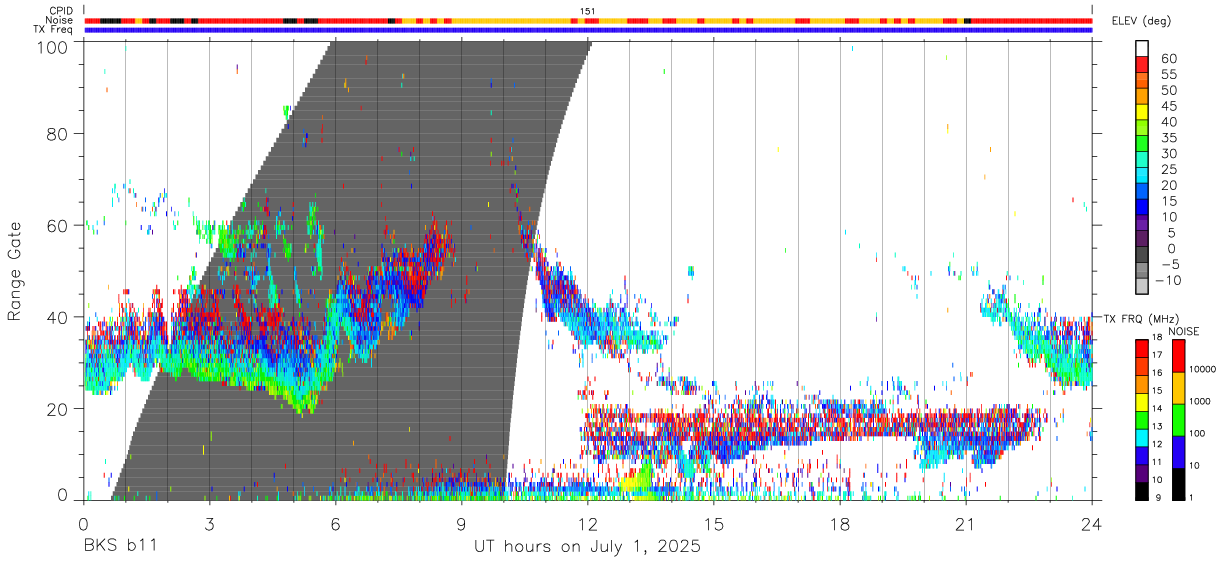The width and height of the screenshot is (1228, 567).
Task: Select the noise level color scale bar
Action: coord(1180,419)
